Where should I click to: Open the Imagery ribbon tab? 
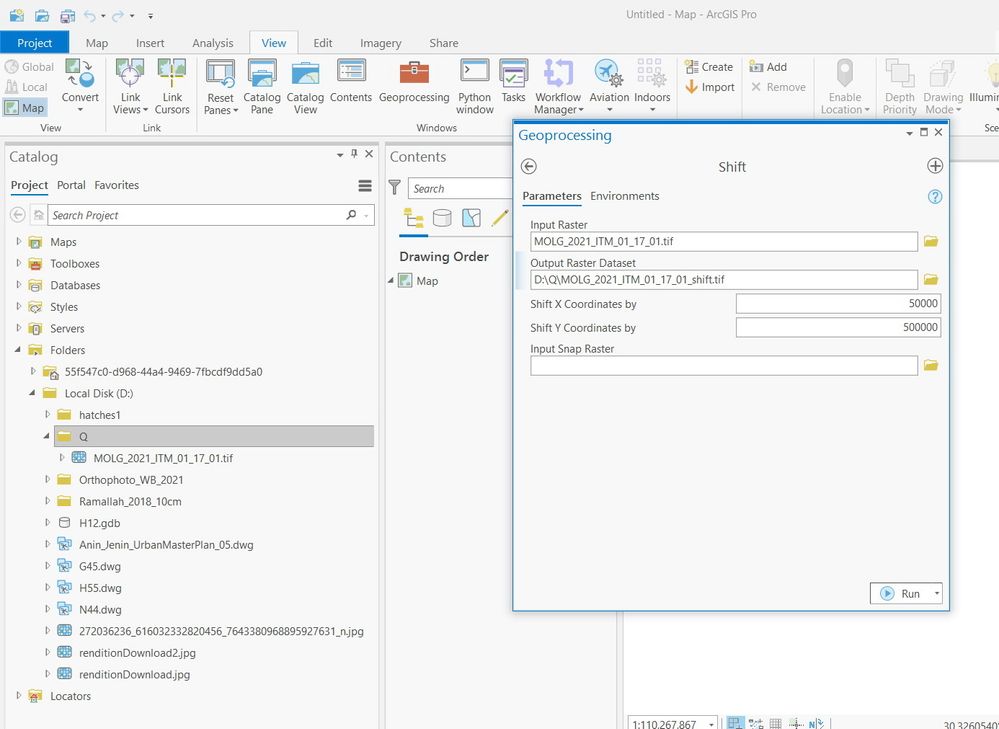click(x=380, y=43)
